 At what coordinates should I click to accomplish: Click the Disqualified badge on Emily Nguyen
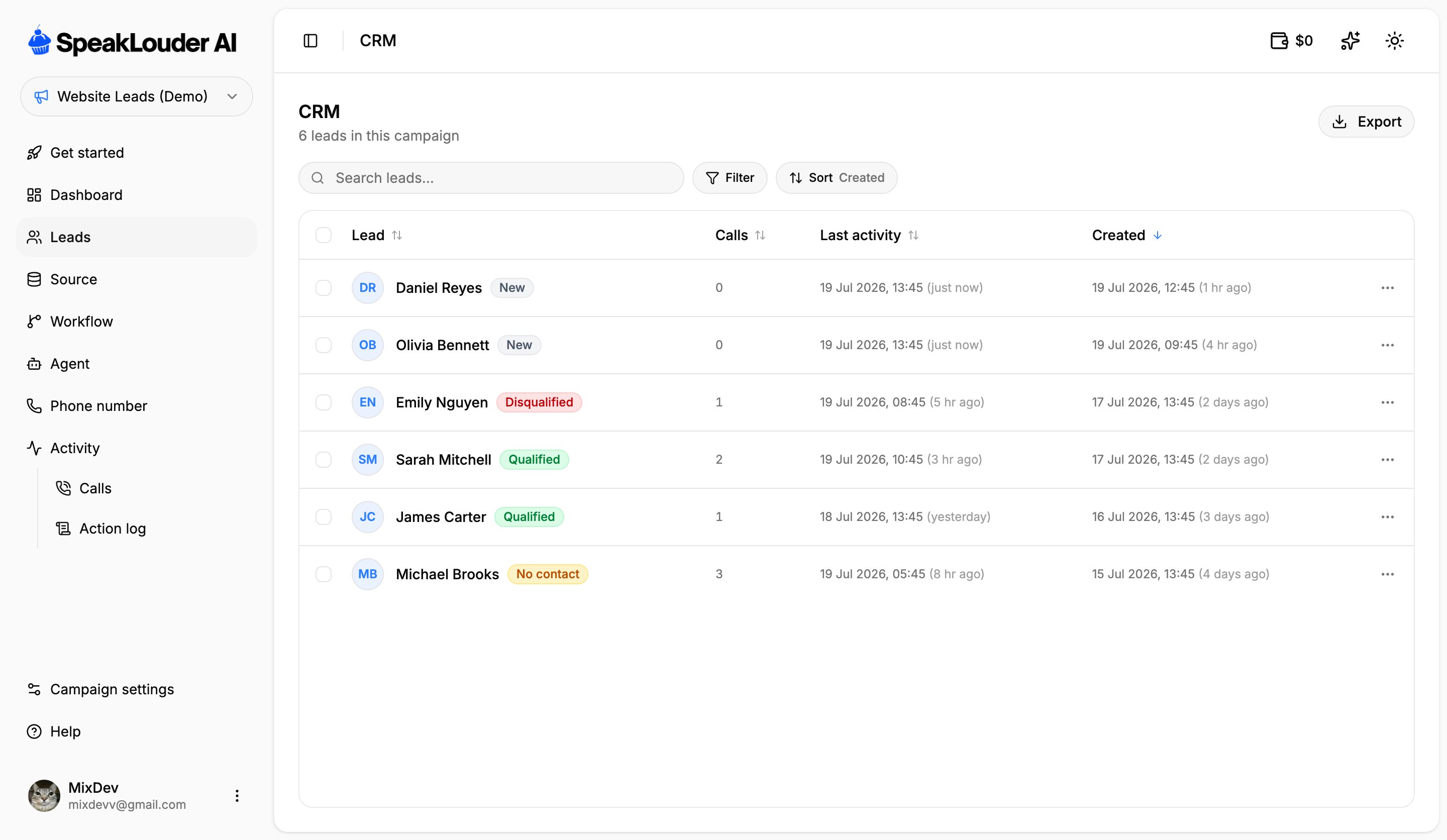[x=539, y=402]
